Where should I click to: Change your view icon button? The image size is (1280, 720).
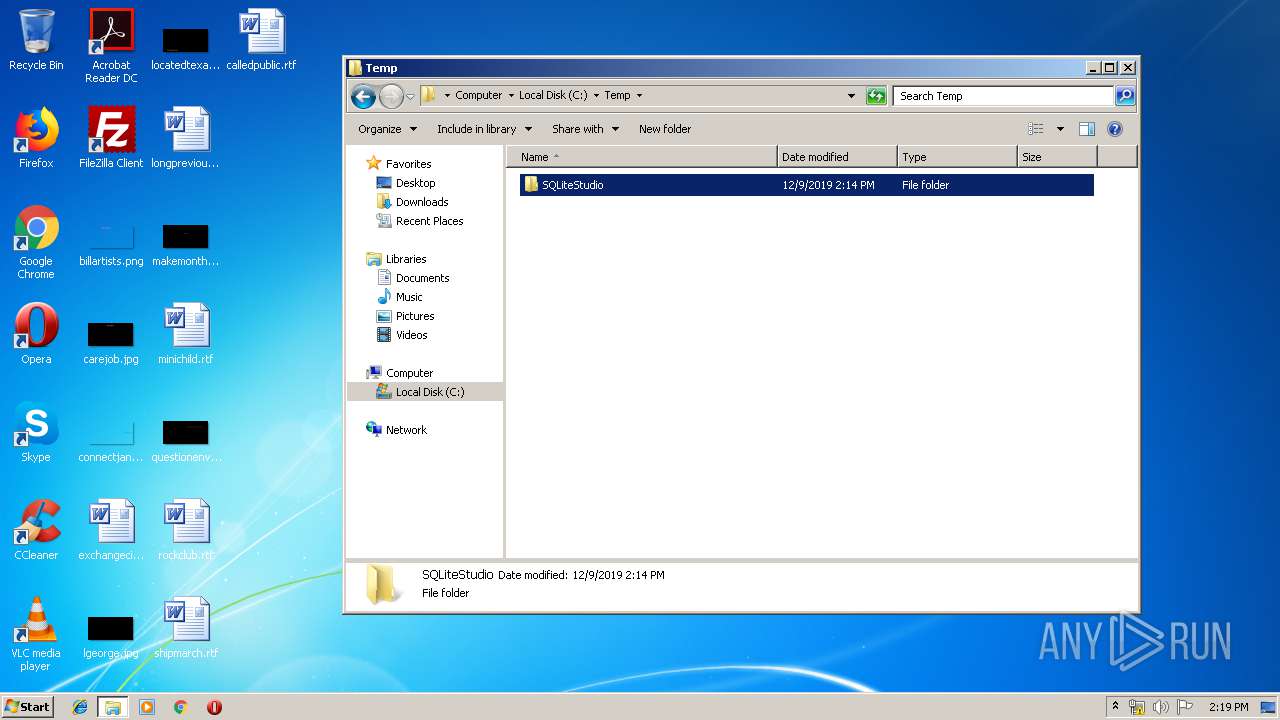pyautogui.click(x=1036, y=129)
